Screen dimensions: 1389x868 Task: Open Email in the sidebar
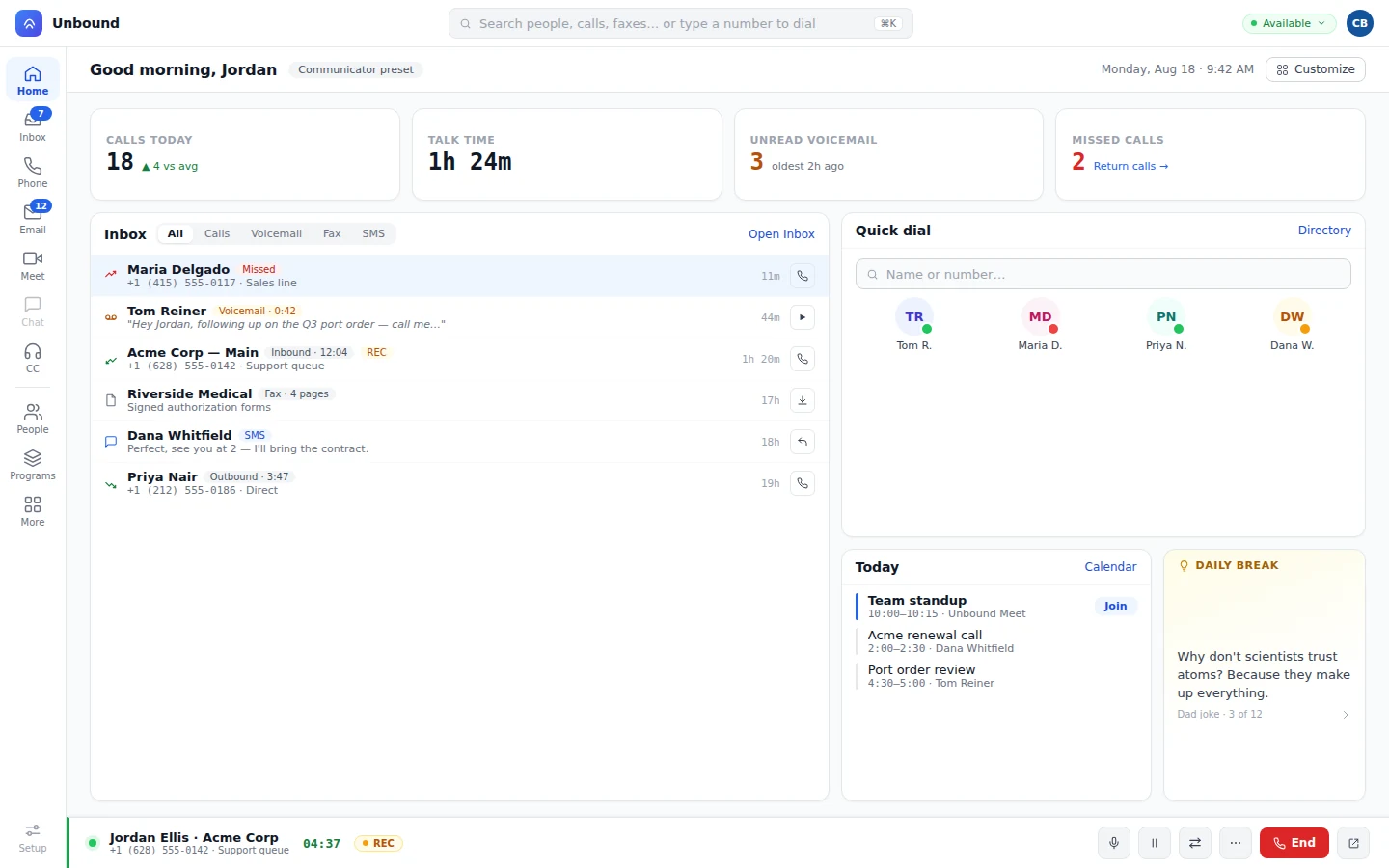click(x=33, y=218)
